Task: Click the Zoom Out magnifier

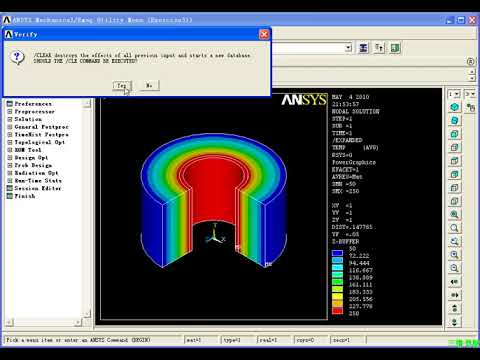Action: coord(454,268)
